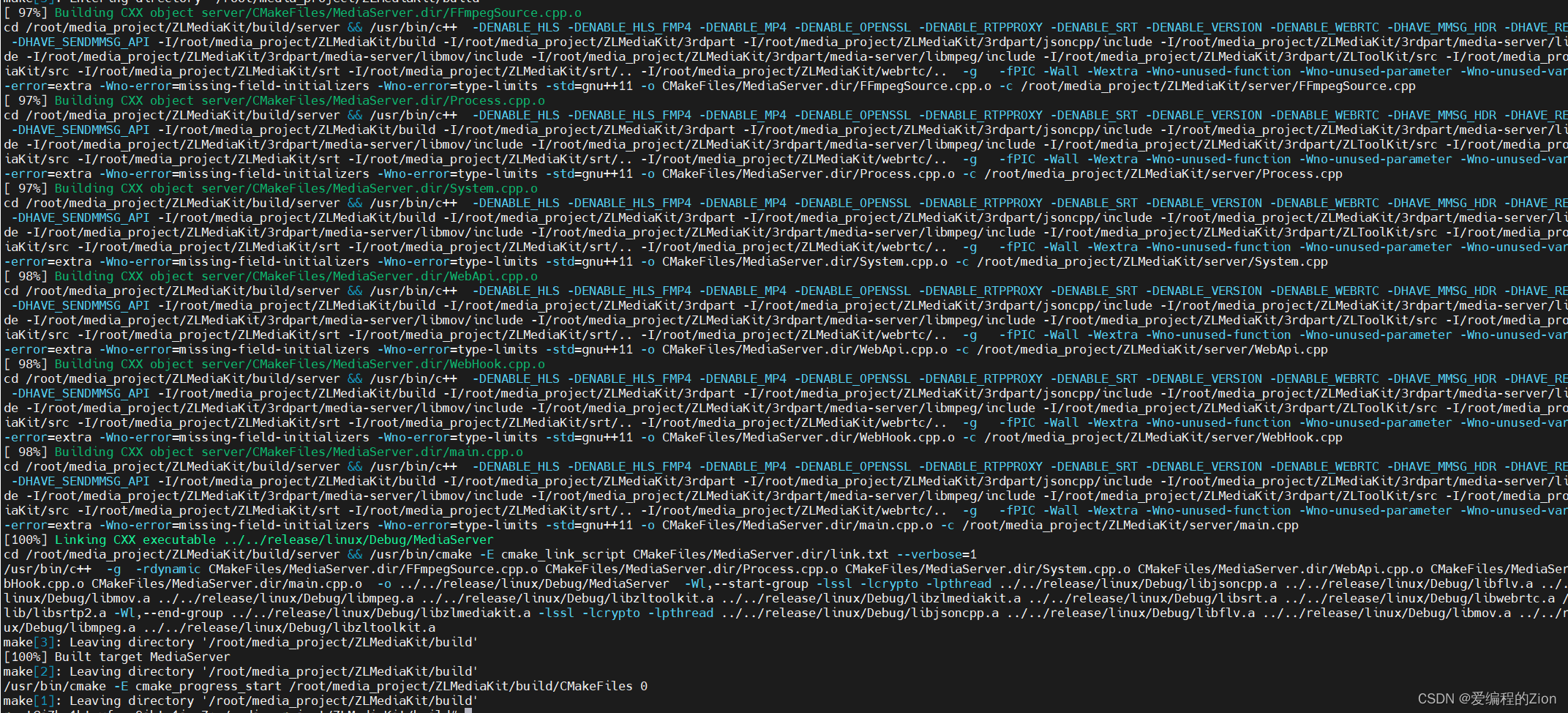Select the 'Building CXX object' FFmpegSource.cpp.o line
This screenshot has height=713, width=1568.
(x=293, y=12)
